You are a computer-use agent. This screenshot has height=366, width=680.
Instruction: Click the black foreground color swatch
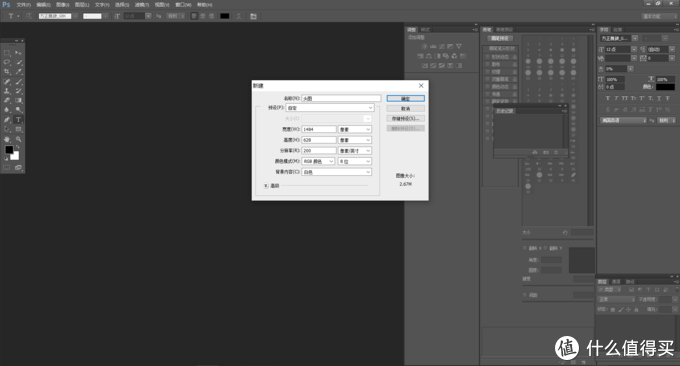[9, 150]
